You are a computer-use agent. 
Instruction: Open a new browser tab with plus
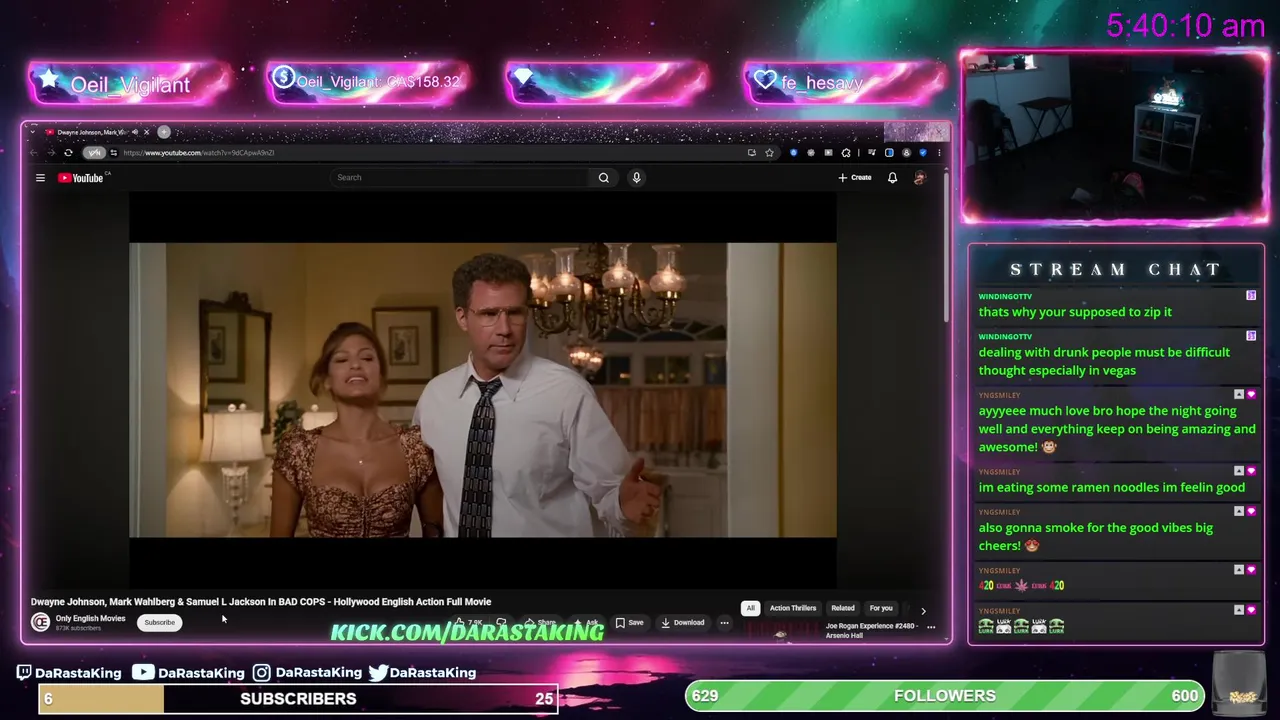tap(164, 132)
